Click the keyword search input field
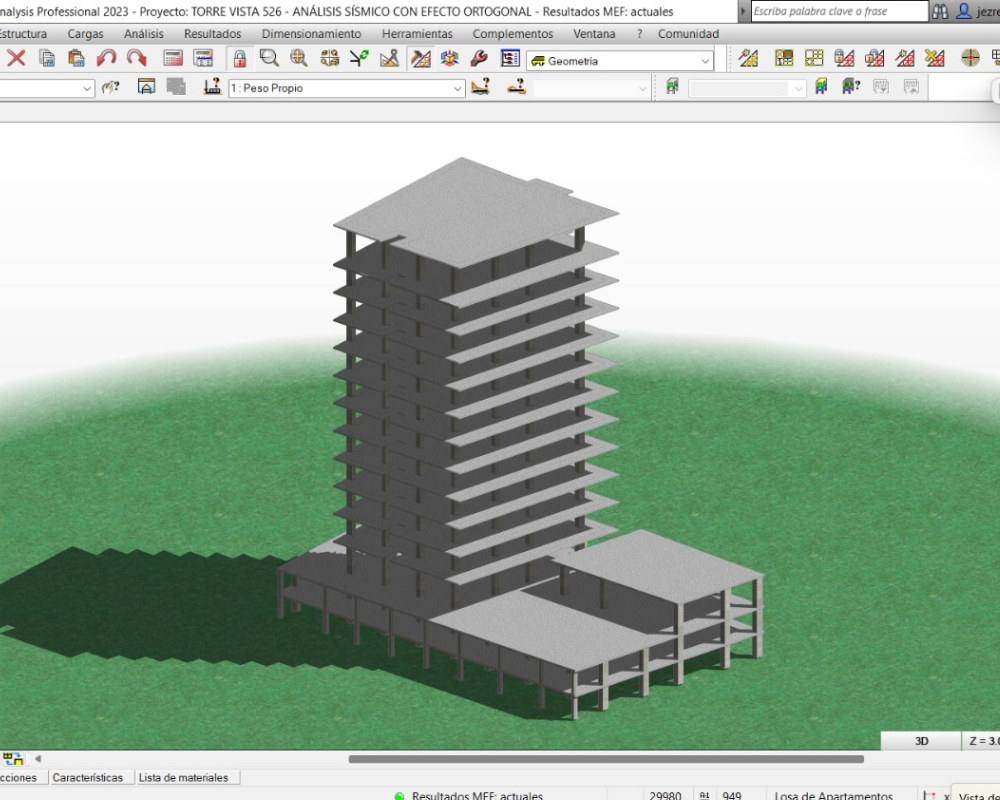Screen dimensions: 1000x800 click(x=839, y=12)
